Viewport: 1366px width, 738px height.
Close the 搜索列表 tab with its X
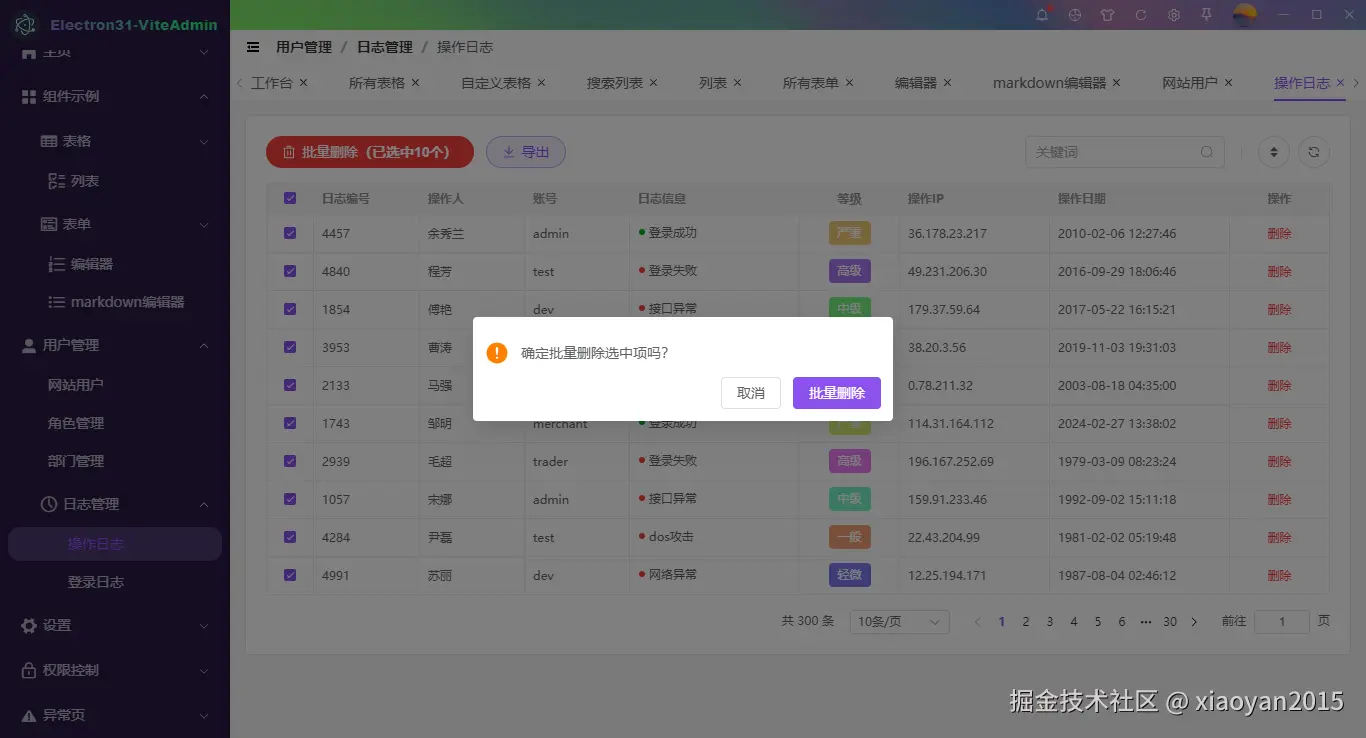(654, 82)
